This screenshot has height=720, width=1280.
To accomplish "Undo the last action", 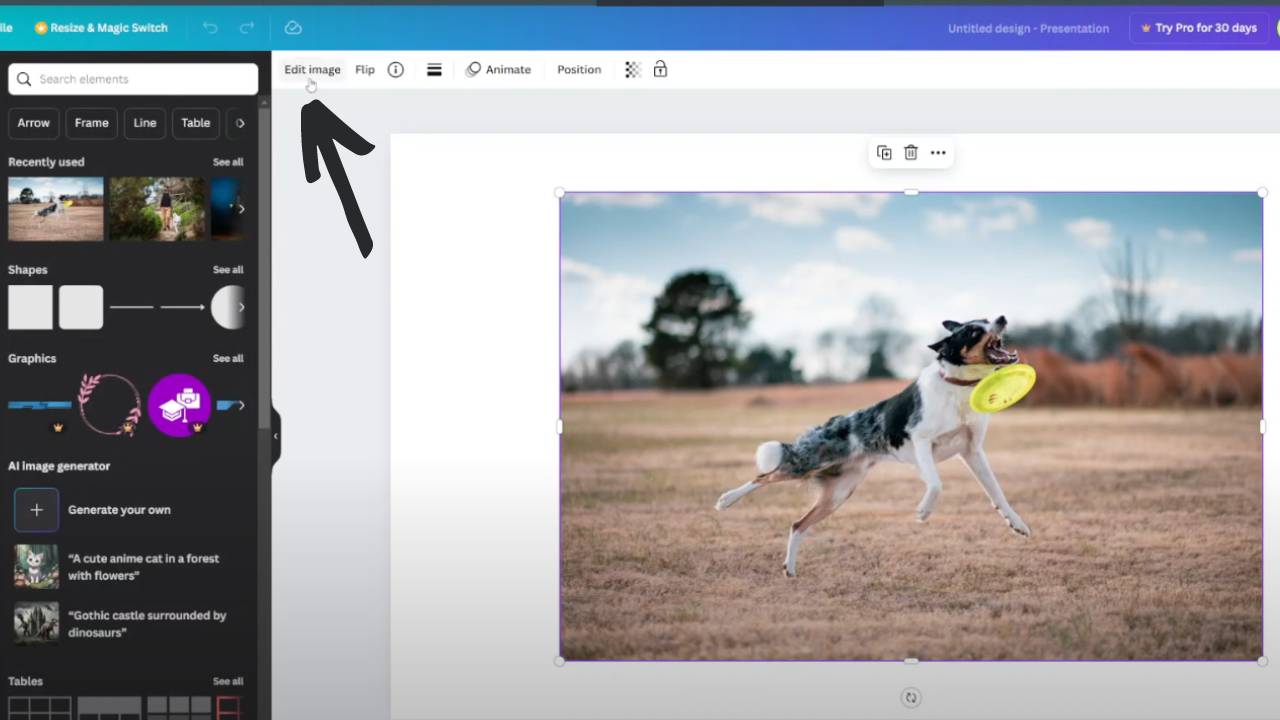I will 210,28.
